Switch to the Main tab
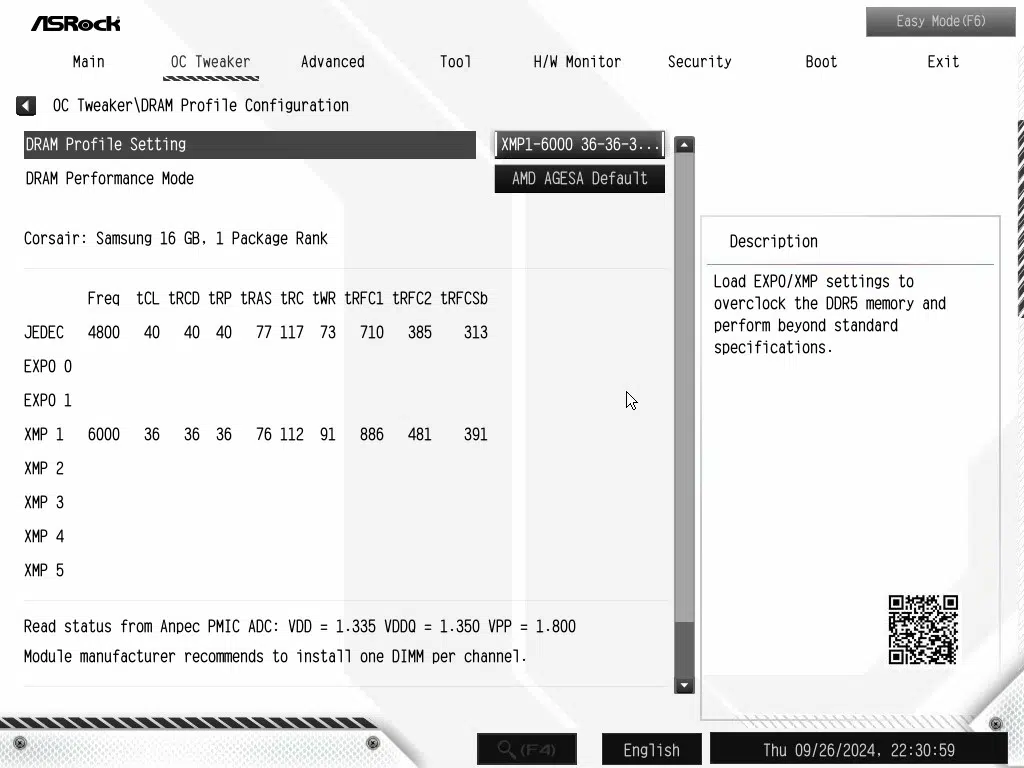 (x=88, y=62)
